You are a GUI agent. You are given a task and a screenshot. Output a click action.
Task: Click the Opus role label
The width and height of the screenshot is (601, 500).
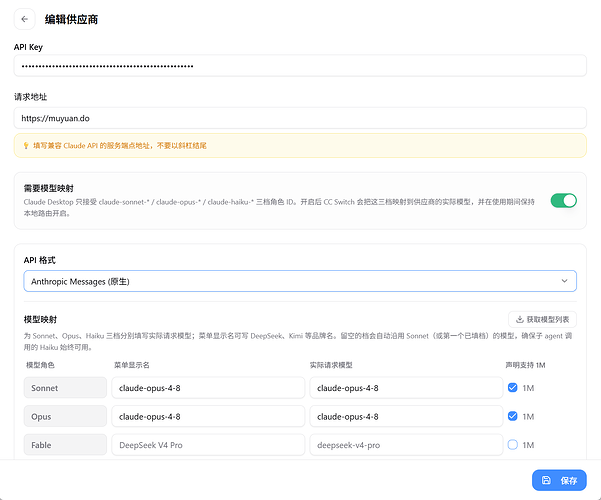65,416
